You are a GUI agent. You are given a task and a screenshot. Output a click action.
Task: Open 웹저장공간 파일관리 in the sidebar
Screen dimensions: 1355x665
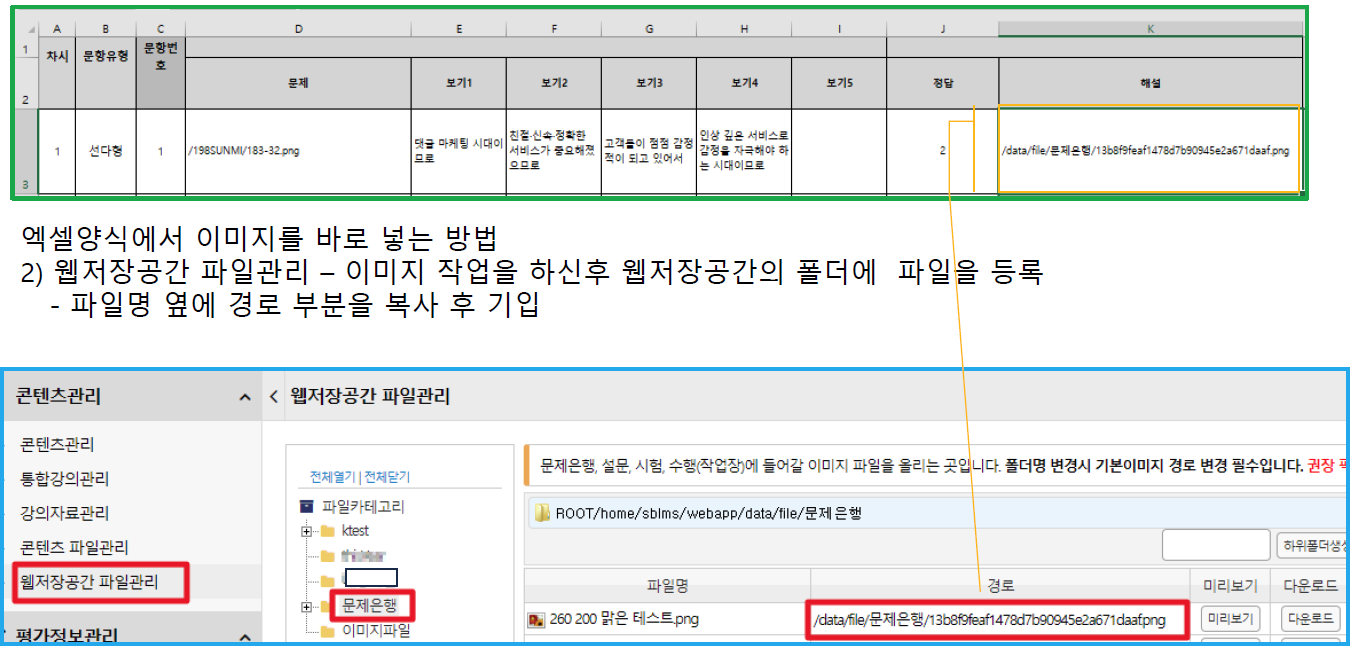point(89,581)
